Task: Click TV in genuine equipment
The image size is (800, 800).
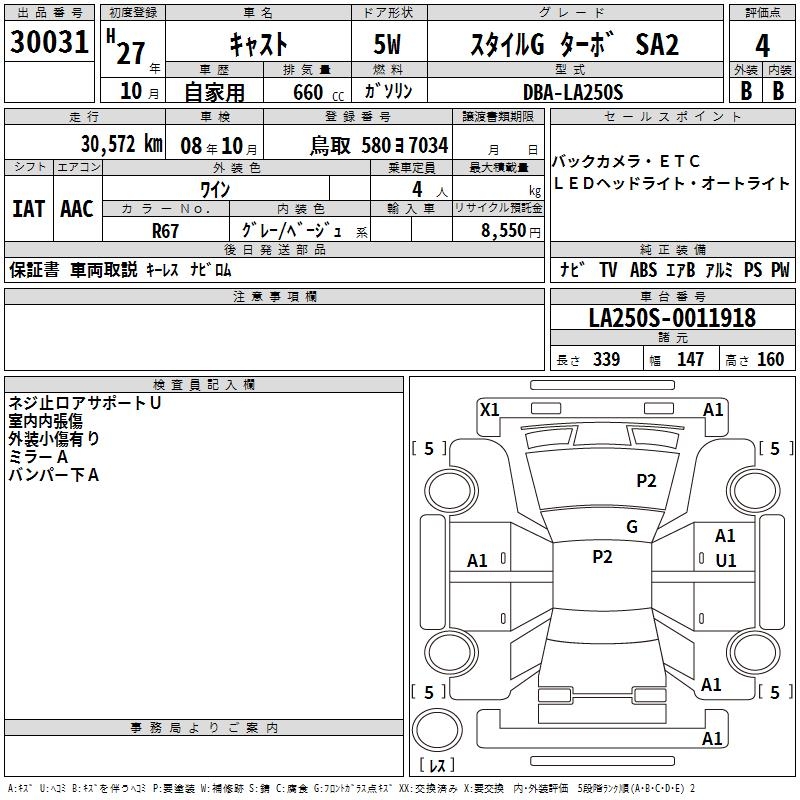Action: 608,270
